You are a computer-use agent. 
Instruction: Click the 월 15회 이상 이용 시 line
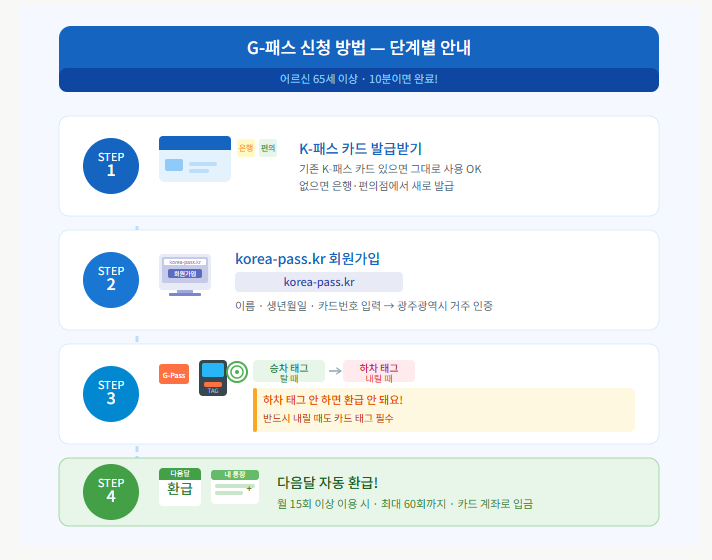click(x=405, y=504)
